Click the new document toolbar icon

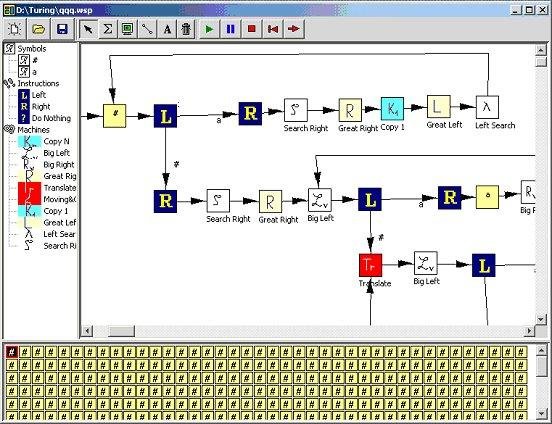pos(15,29)
